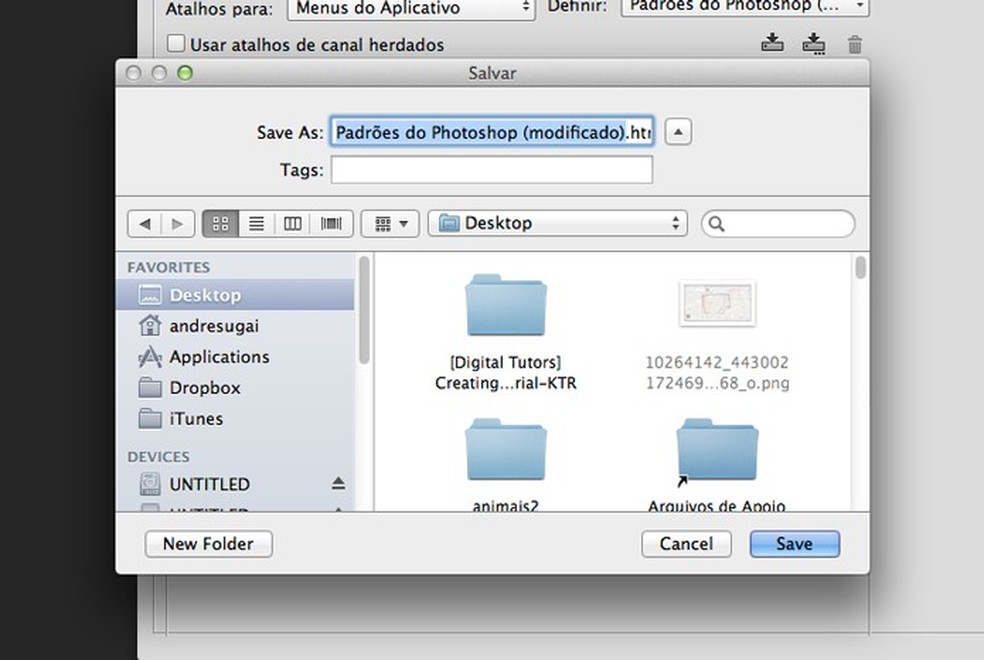Click the search field in Save dialog
984x660 pixels.
click(778, 224)
